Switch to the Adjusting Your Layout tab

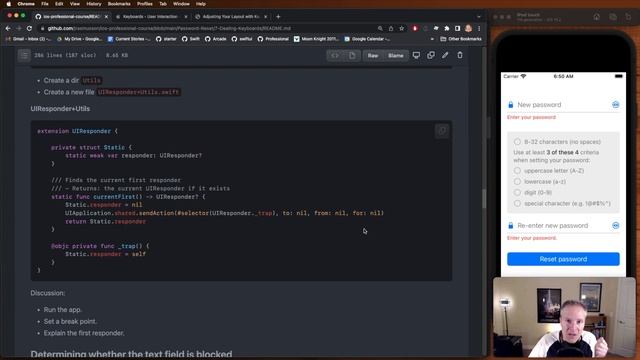pos(231,17)
